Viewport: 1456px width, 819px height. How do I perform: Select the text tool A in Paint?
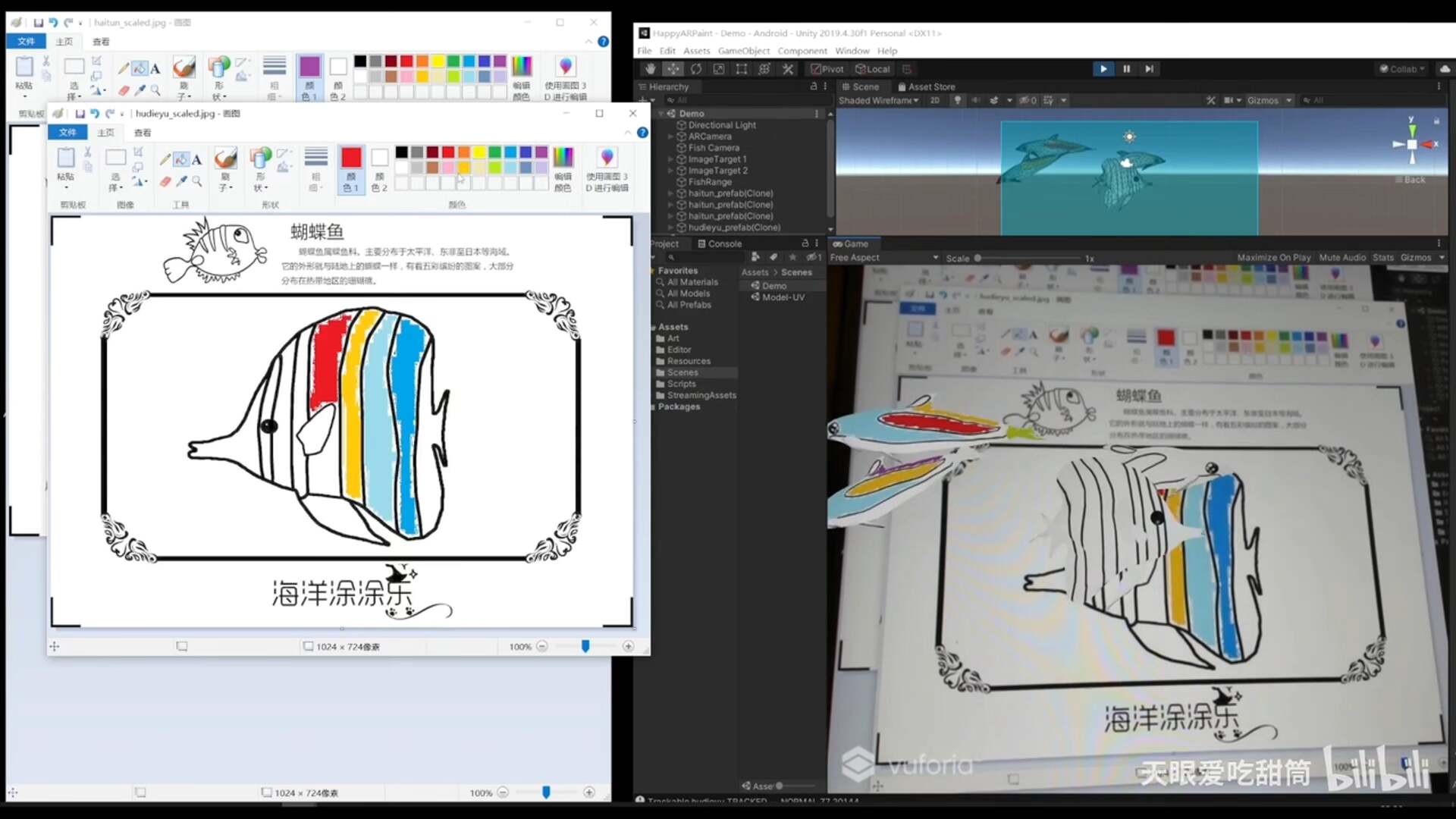click(x=196, y=159)
